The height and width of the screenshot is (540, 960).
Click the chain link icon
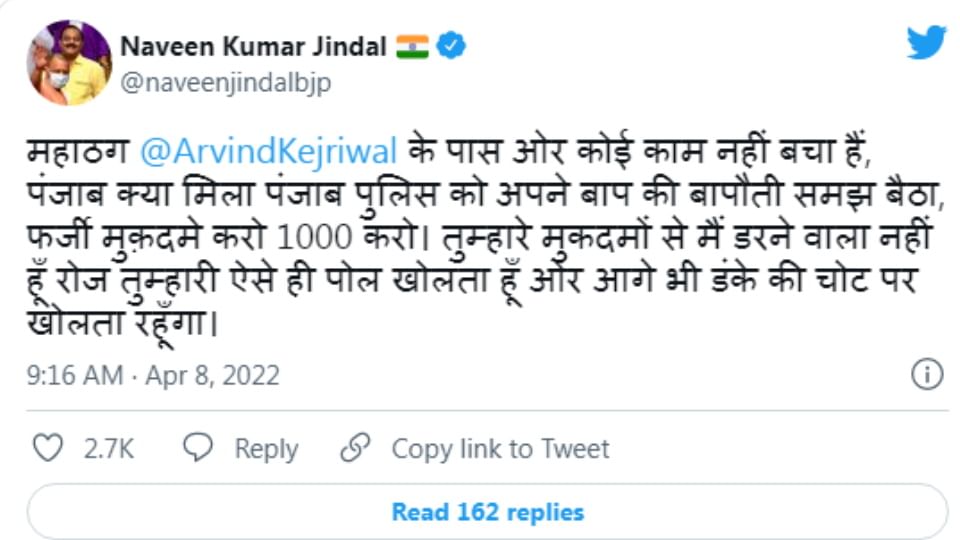(x=355, y=448)
